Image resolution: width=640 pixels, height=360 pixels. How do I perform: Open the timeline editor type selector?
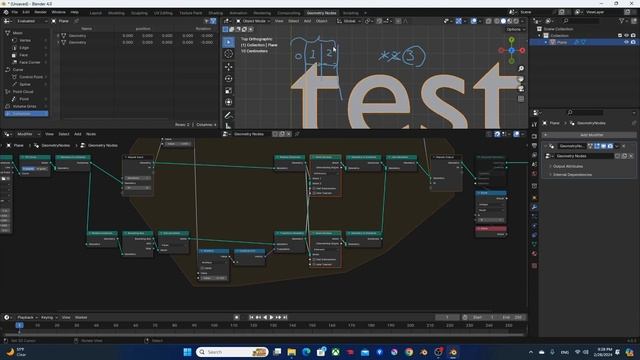tap(7, 317)
